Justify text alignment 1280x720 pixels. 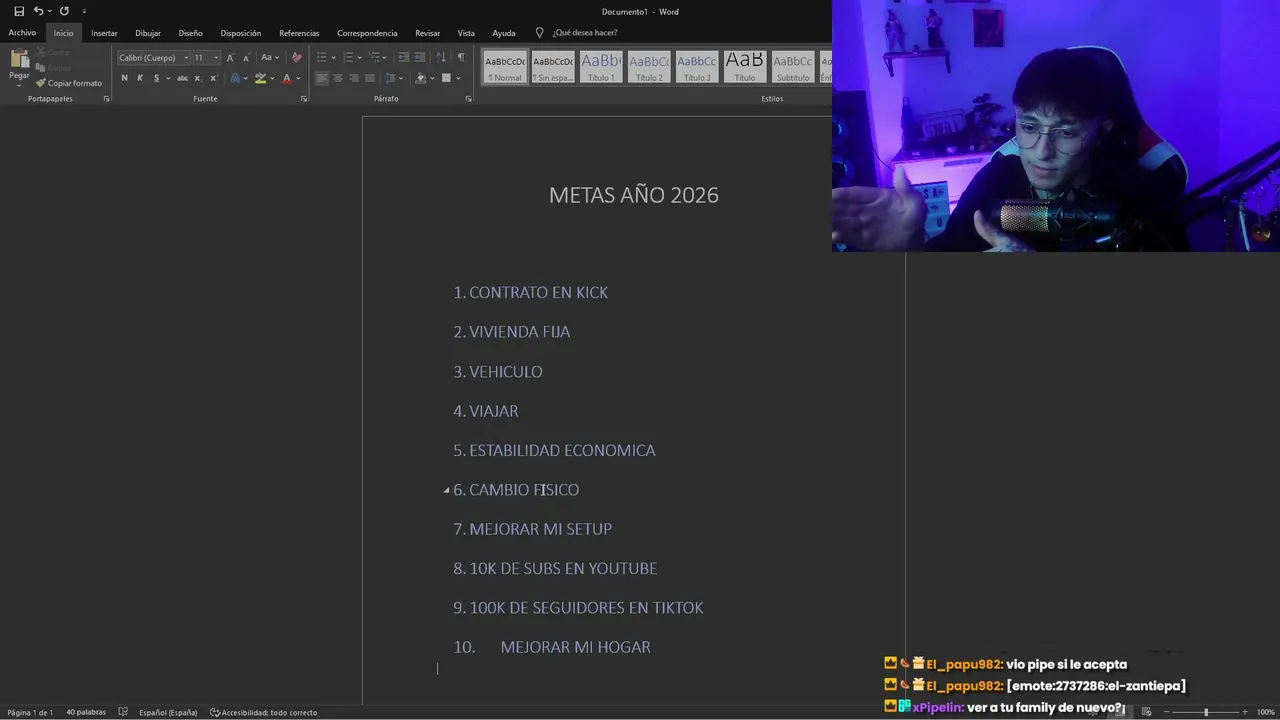pyautogui.click(x=370, y=78)
